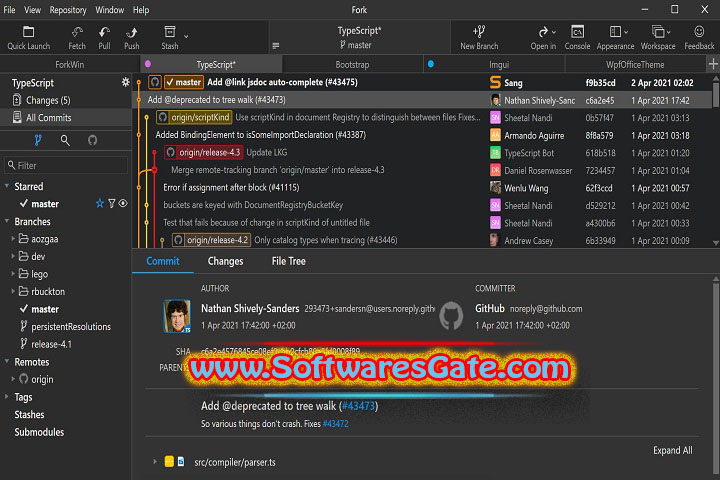Open the Changes tab in commit details
This screenshot has width=720, height=480.
(x=225, y=261)
